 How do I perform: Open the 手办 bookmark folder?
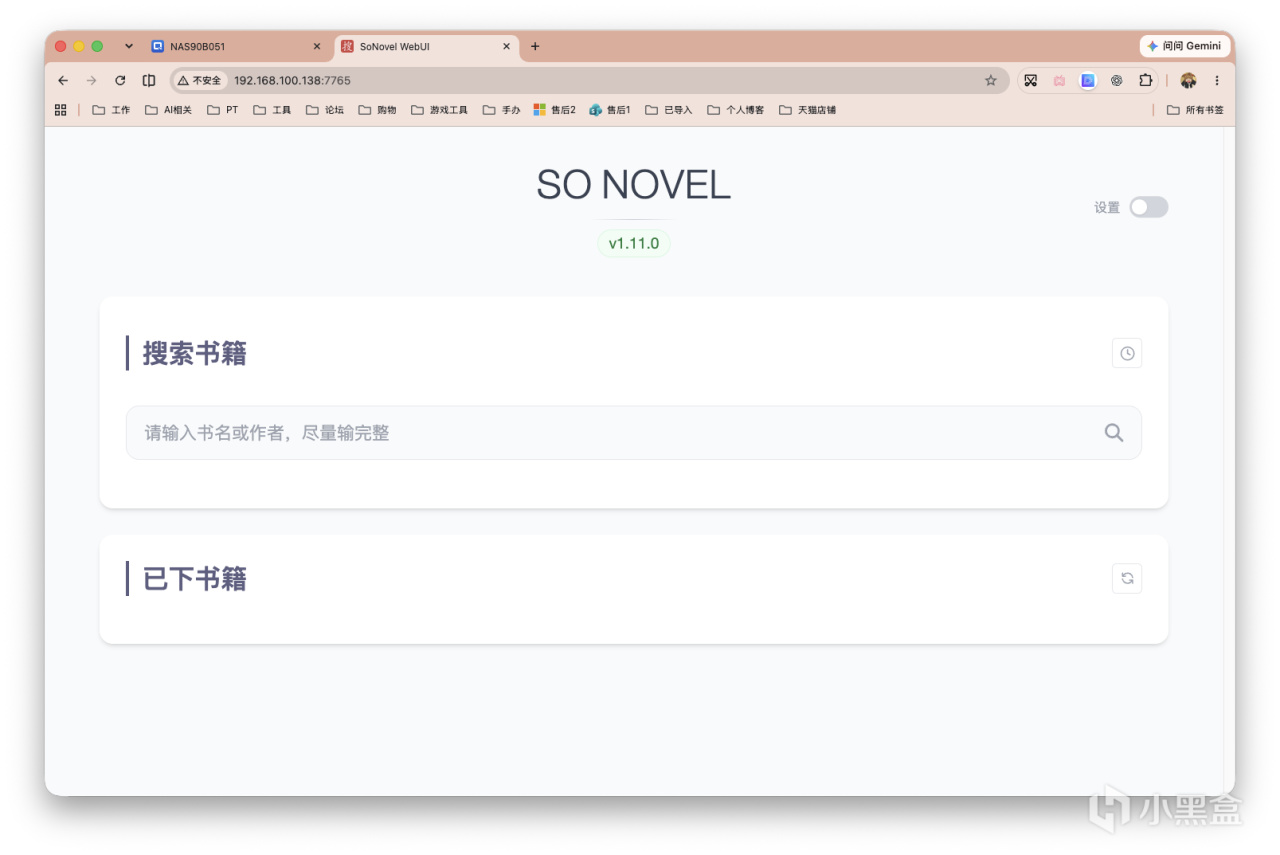point(501,110)
